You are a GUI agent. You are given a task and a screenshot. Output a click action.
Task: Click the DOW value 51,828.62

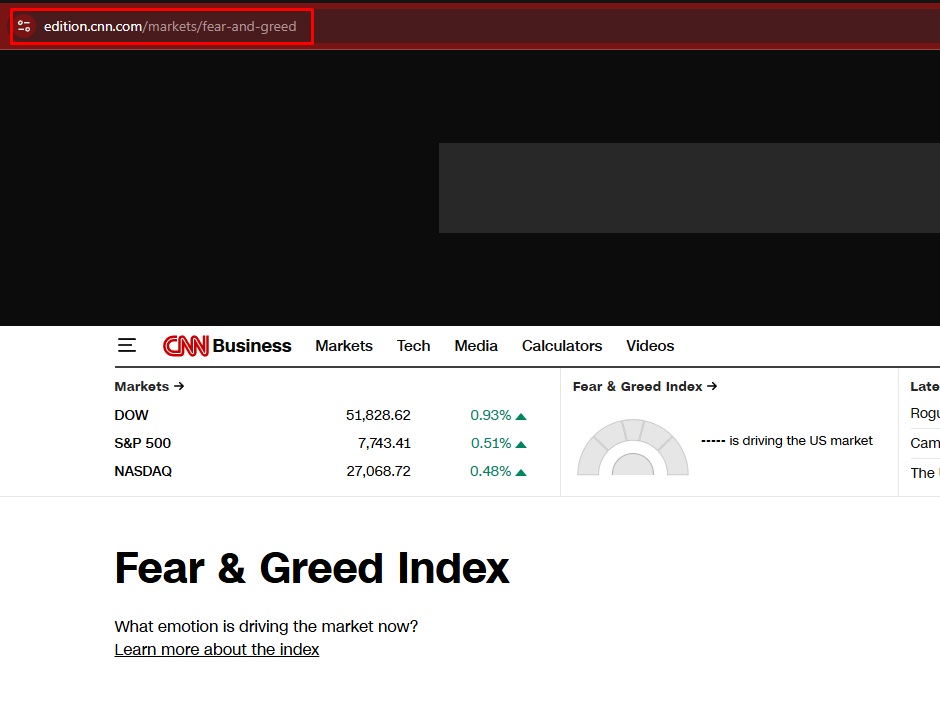pos(378,415)
